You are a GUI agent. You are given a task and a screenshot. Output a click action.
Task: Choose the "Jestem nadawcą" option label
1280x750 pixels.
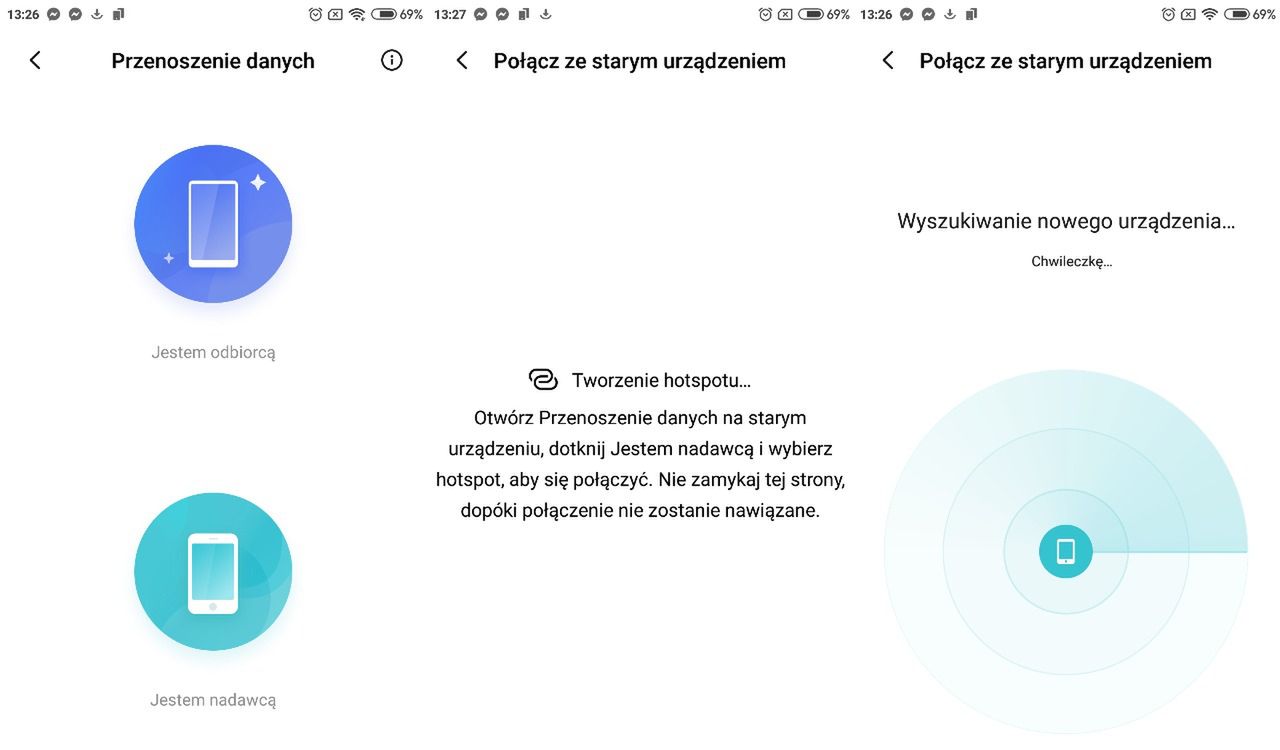point(213,700)
